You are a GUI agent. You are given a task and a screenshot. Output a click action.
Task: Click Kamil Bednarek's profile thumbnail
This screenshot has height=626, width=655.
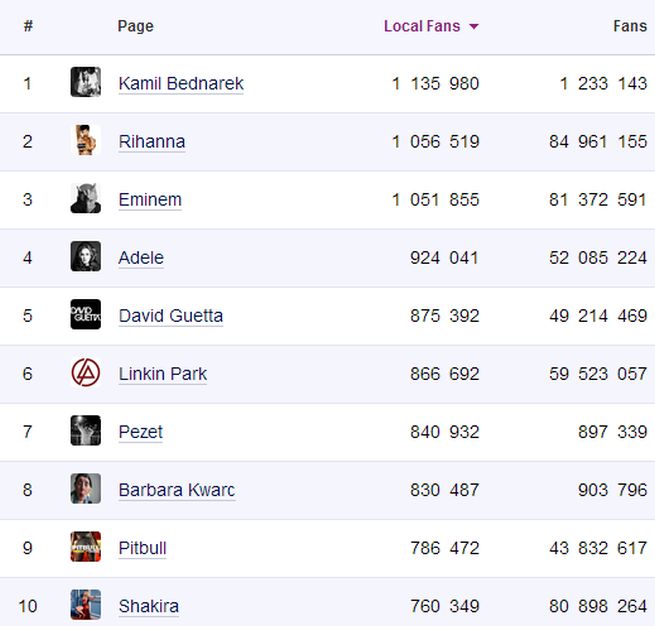tap(85, 82)
